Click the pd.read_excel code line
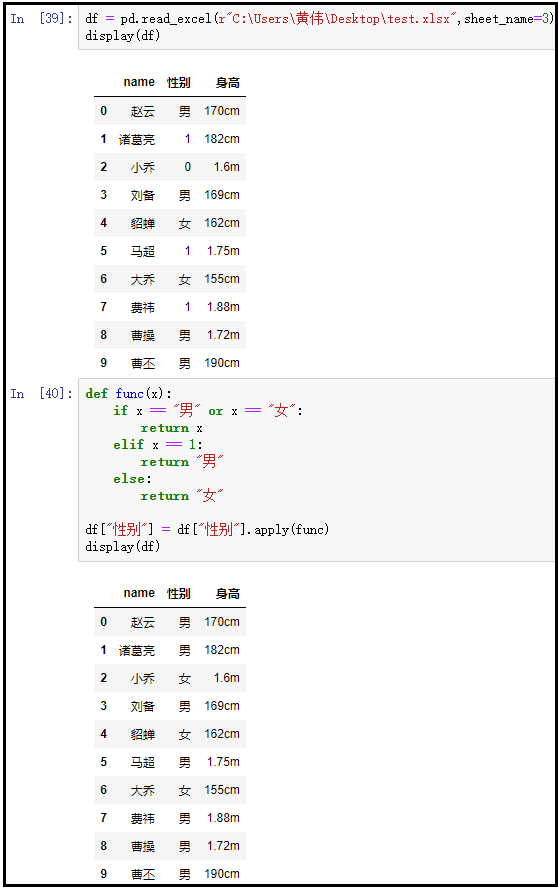558x890 pixels. pyautogui.click(x=319, y=19)
